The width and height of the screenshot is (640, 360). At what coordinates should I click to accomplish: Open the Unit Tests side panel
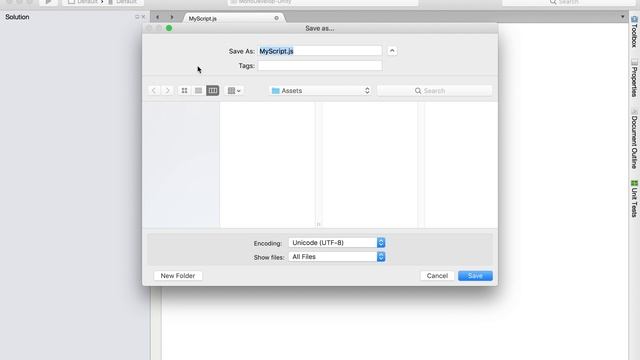[634, 199]
